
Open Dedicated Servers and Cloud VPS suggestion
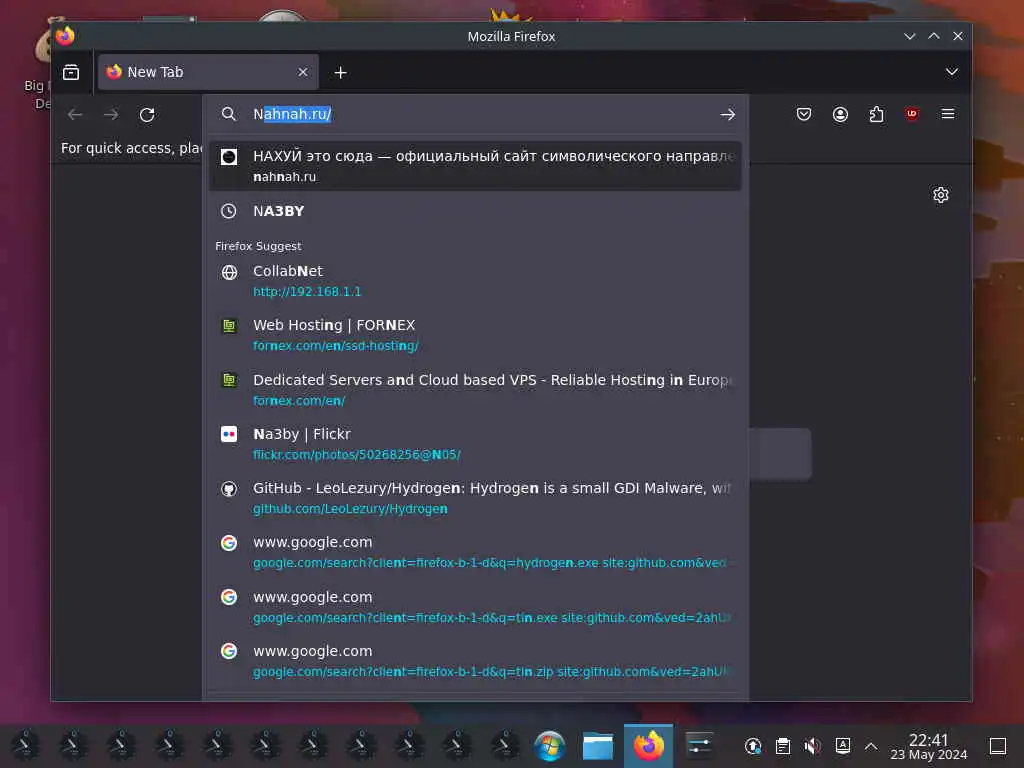click(475, 390)
